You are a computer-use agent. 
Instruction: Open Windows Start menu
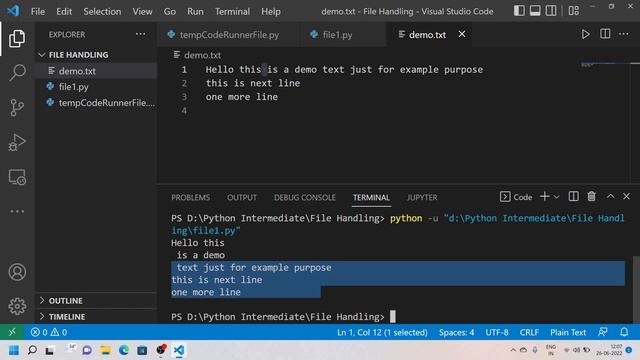pos(14,350)
